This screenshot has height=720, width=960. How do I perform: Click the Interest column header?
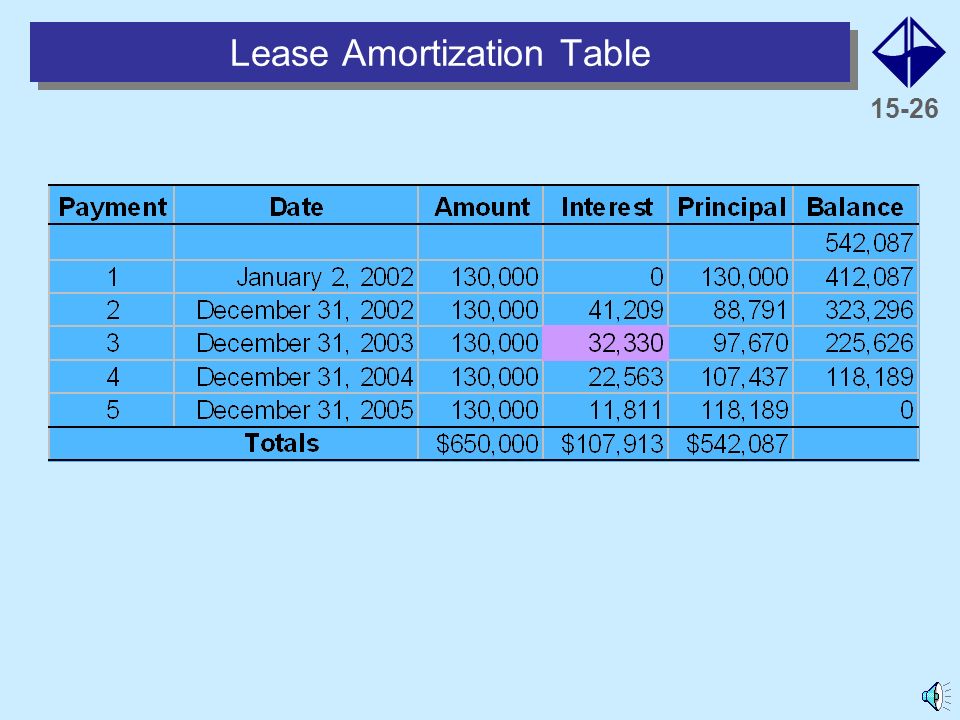606,206
